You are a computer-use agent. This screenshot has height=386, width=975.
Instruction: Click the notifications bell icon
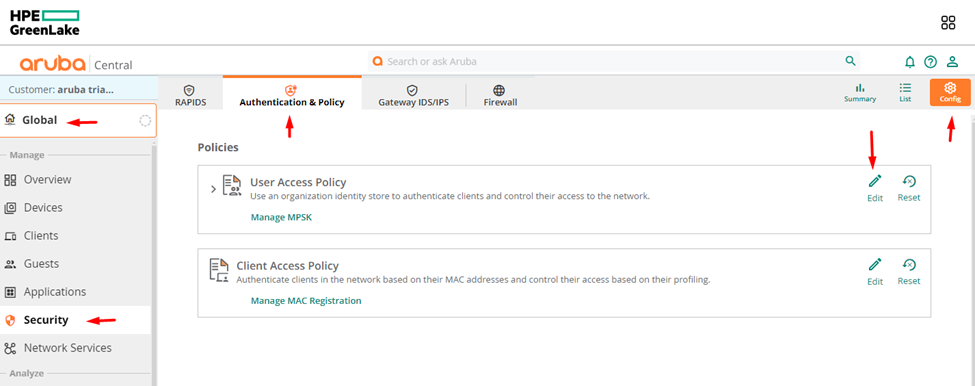(x=910, y=62)
